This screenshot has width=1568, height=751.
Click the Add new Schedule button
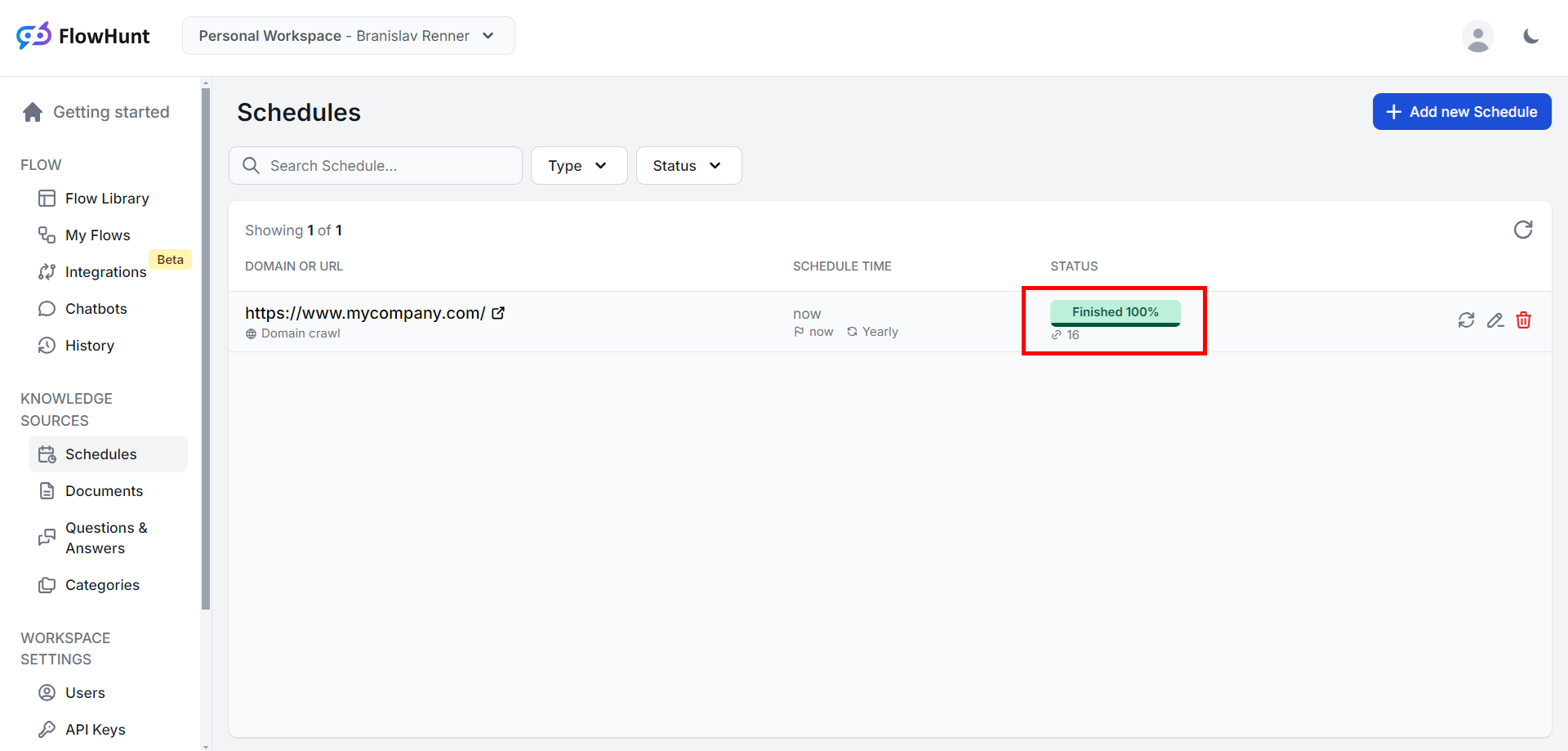click(1461, 112)
